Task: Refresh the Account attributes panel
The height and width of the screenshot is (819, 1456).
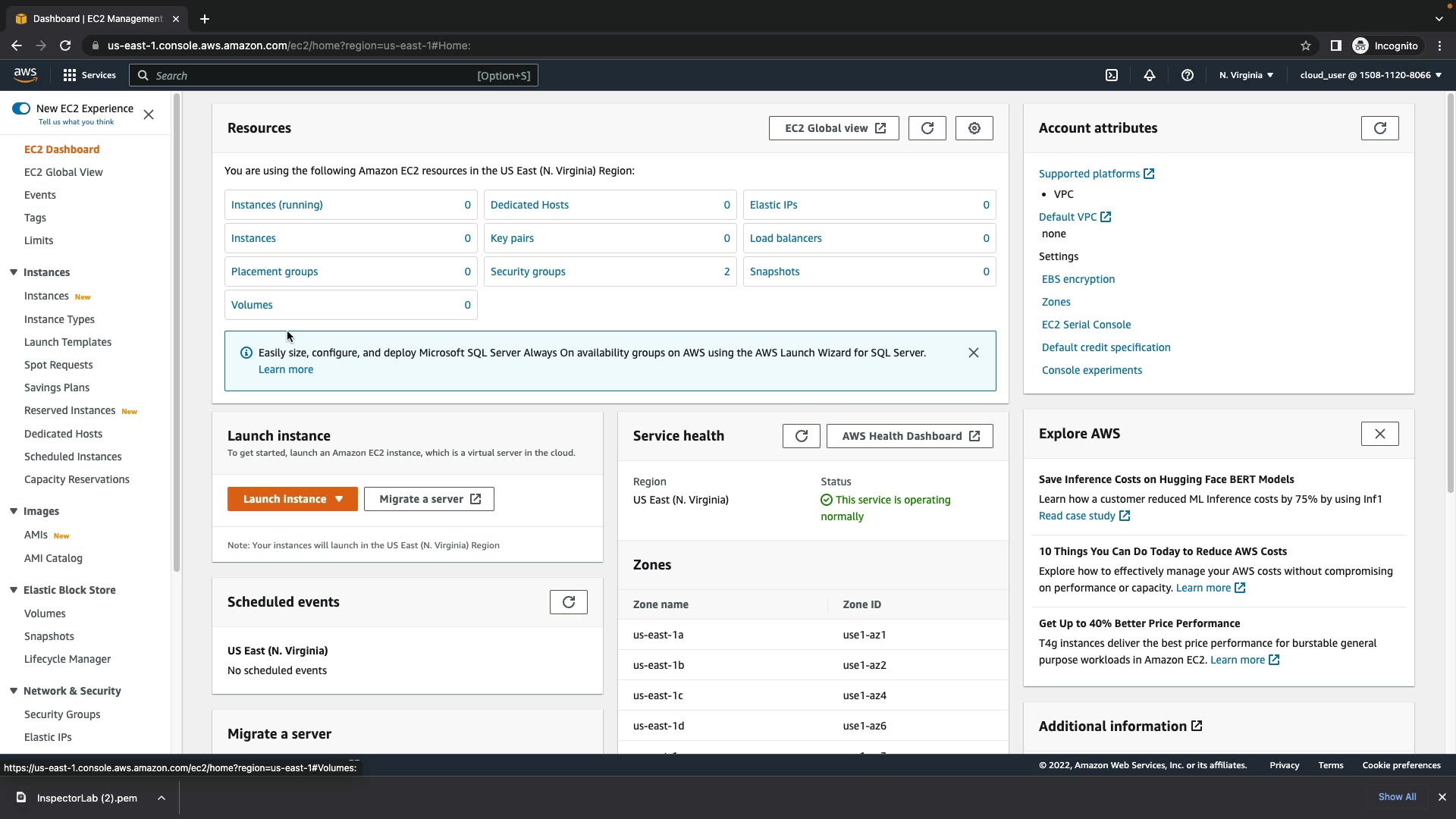Action: pyautogui.click(x=1379, y=128)
